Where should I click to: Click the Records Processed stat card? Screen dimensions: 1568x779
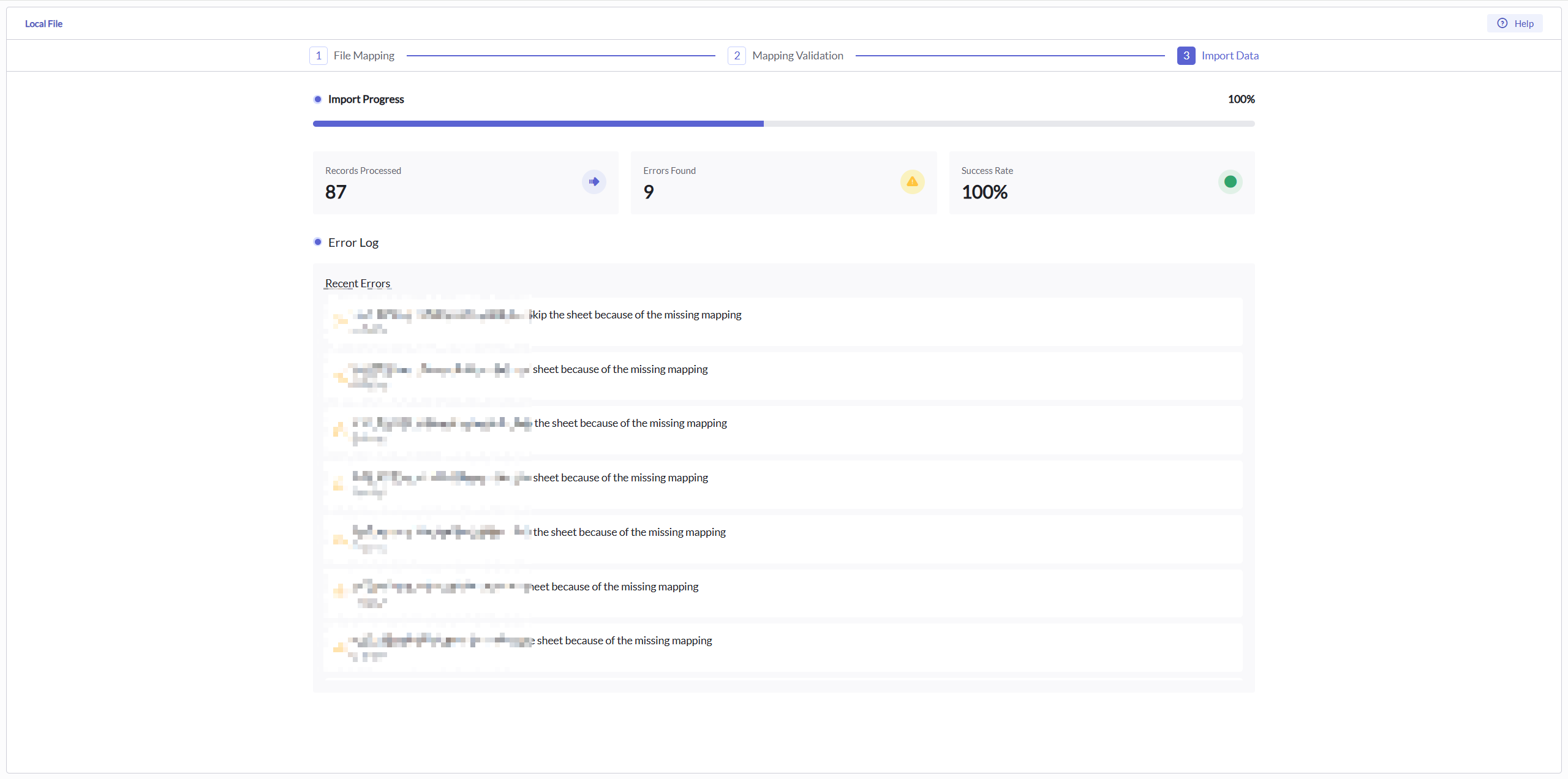(x=465, y=183)
